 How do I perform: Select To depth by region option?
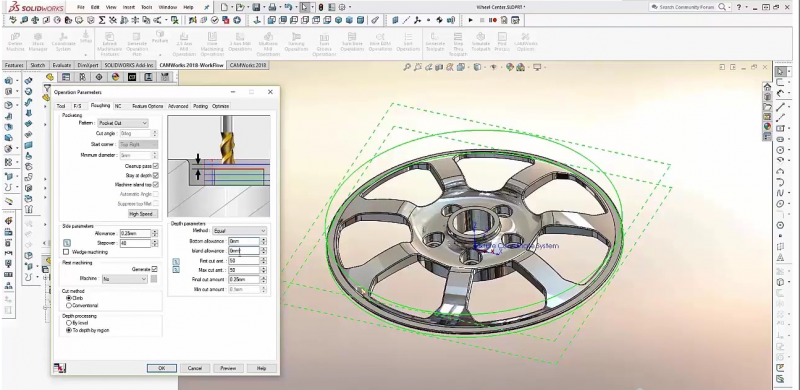[x=69, y=330]
